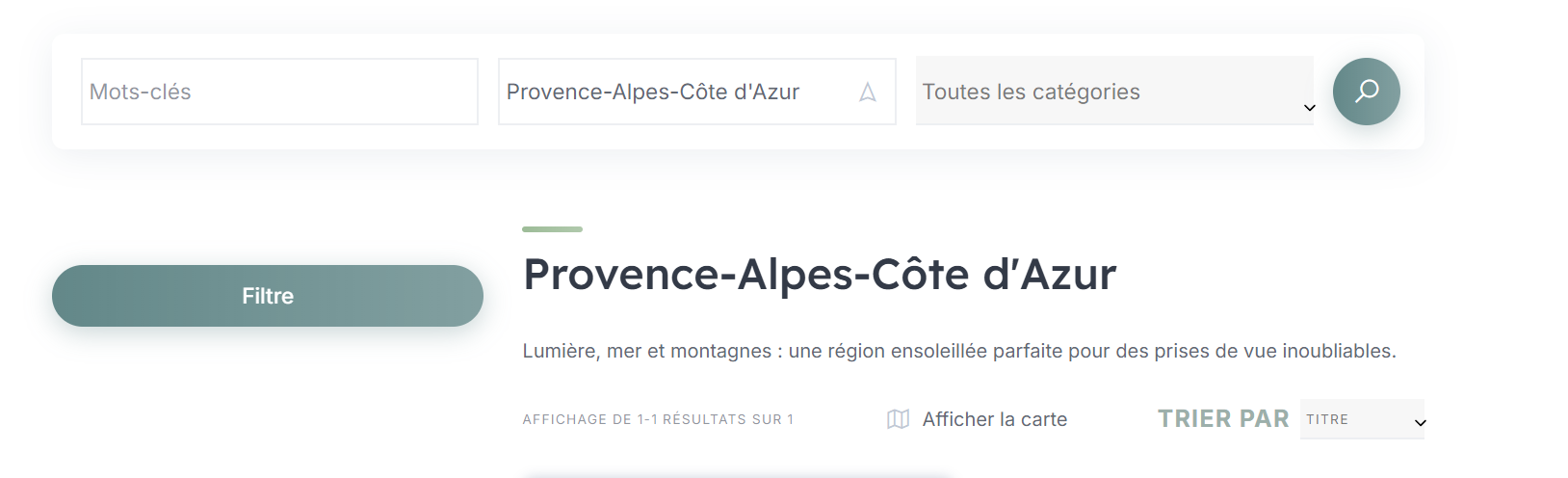Screen dimensions: 1568x478
Task: Click the magnifying glass search button
Action: click(1366, 92)
